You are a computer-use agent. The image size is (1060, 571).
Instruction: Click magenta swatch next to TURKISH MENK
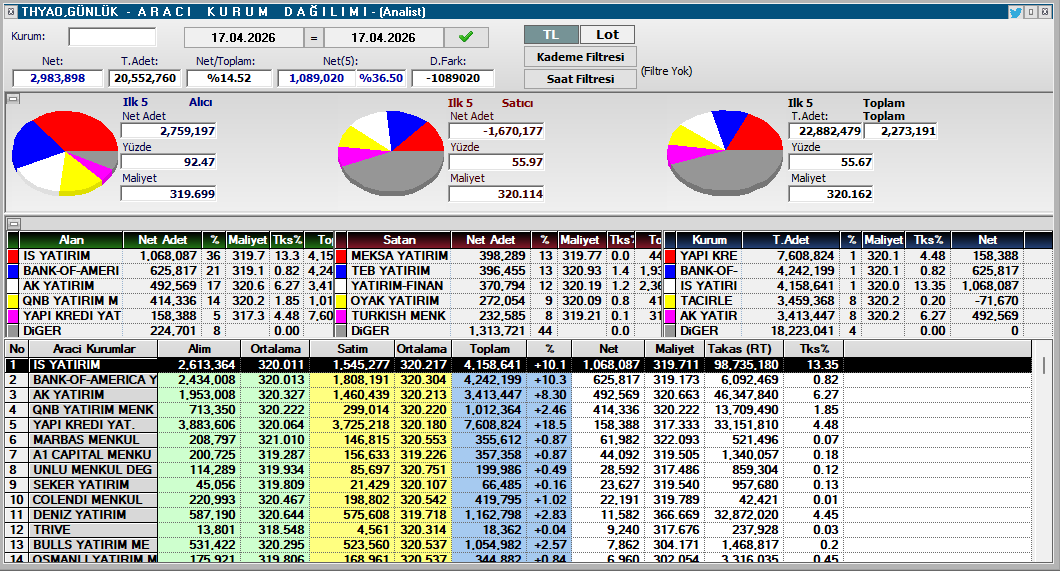(341, 316)
